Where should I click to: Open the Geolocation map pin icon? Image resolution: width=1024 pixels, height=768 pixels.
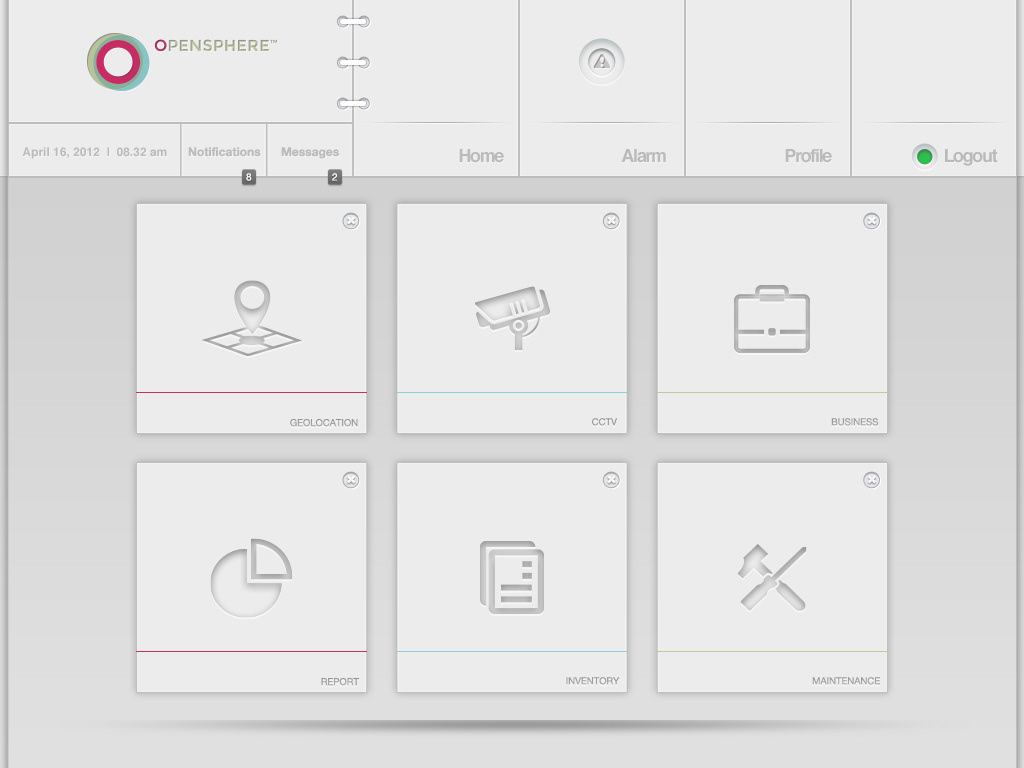pos(252,317)
